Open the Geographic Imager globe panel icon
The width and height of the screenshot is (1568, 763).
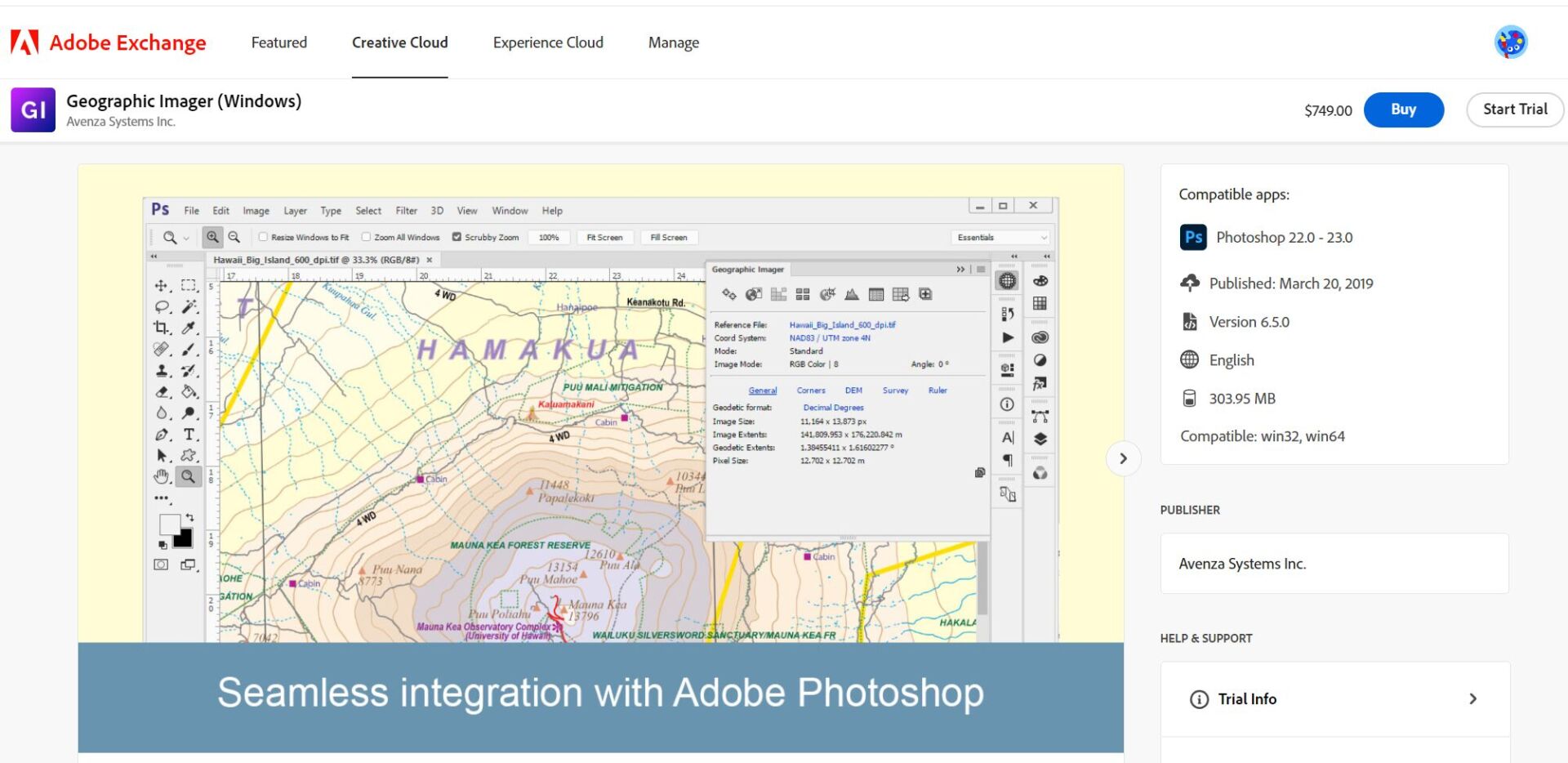point(1007,281)
